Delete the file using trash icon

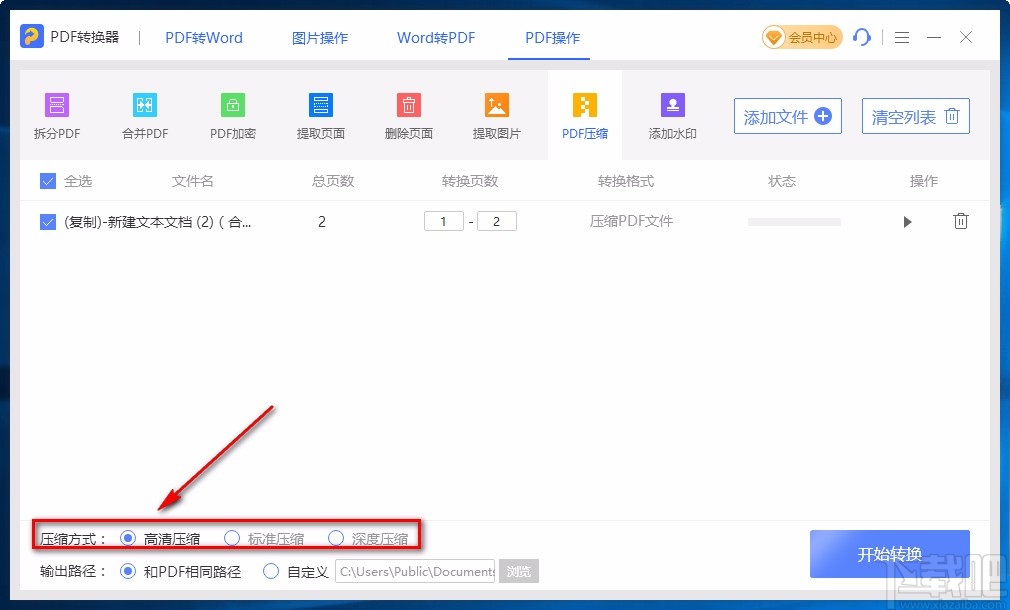point(961,221)
